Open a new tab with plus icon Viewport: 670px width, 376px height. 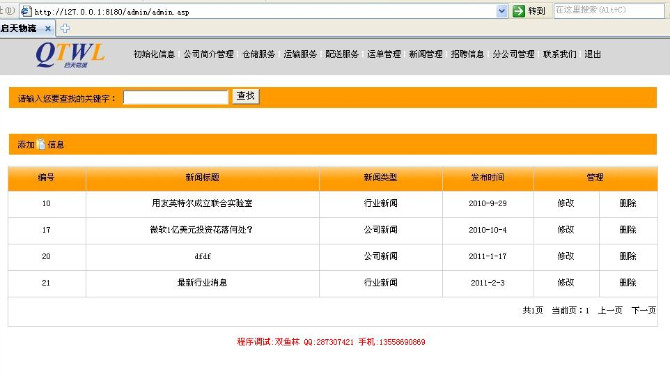65,29
